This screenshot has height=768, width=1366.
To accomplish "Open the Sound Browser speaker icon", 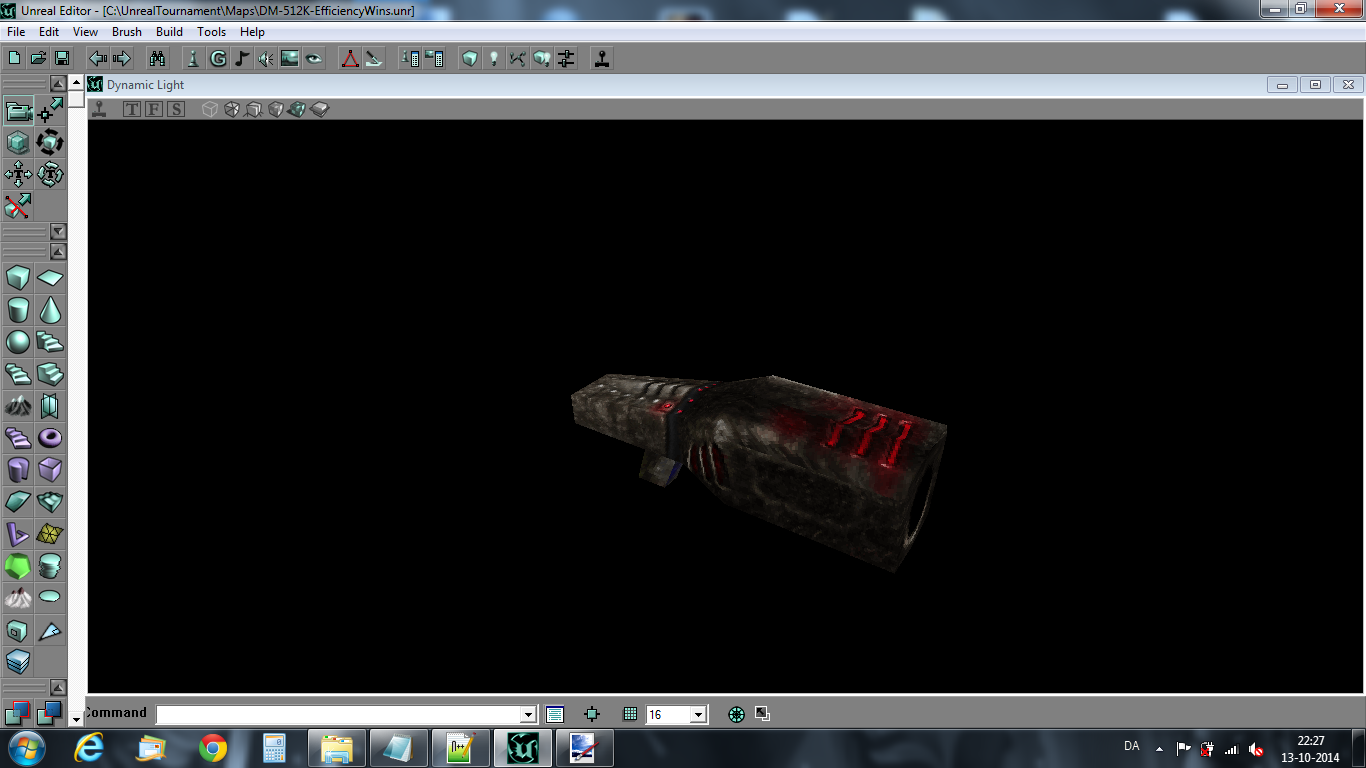I will tap(266, 59).
